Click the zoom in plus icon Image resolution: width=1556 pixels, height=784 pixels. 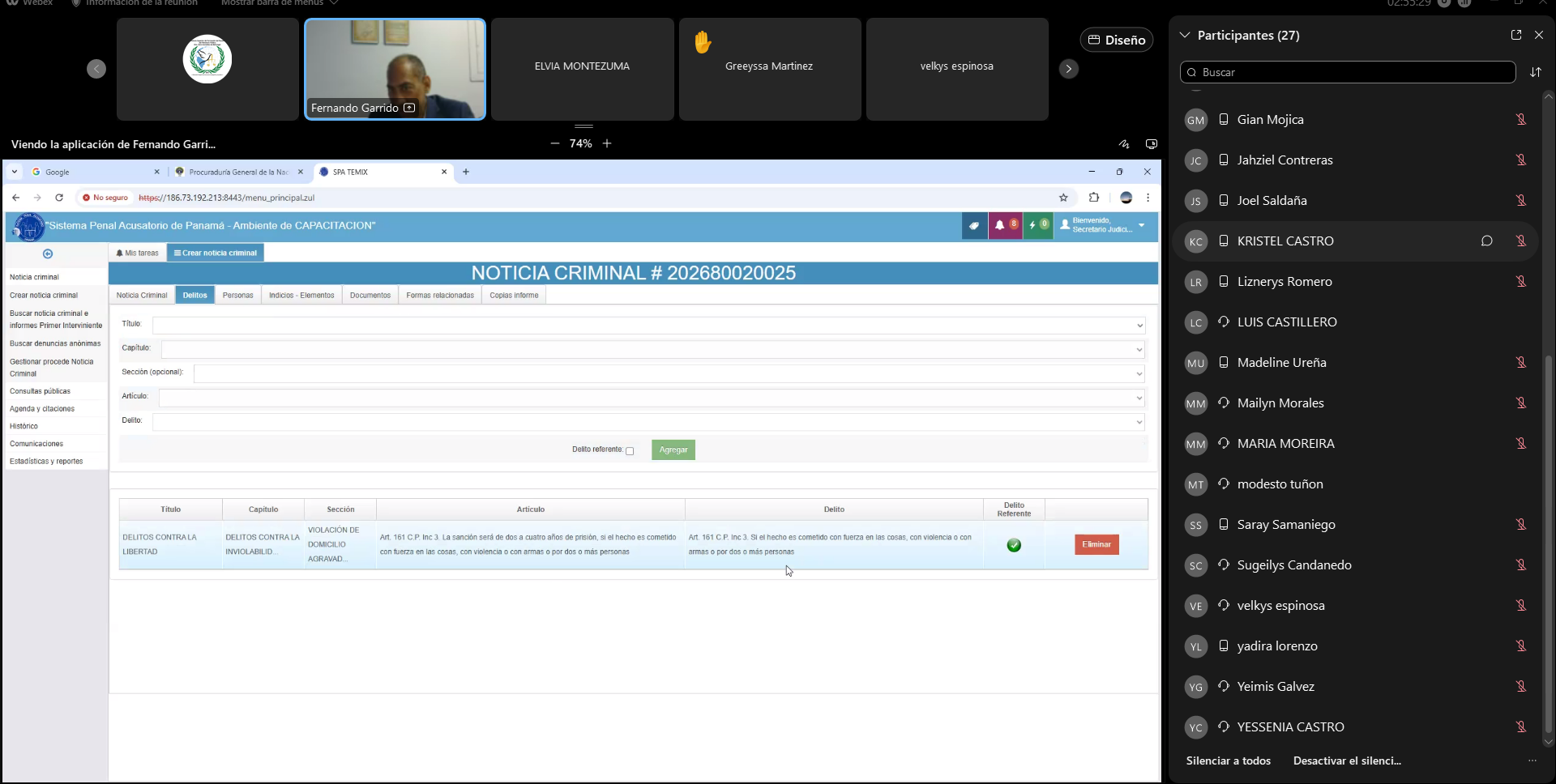607,143
